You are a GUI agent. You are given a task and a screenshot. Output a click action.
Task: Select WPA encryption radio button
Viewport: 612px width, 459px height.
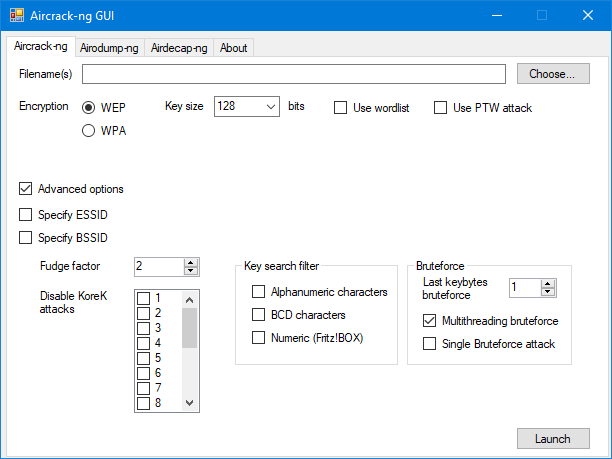pyautogui.click(x=89, y=130)
